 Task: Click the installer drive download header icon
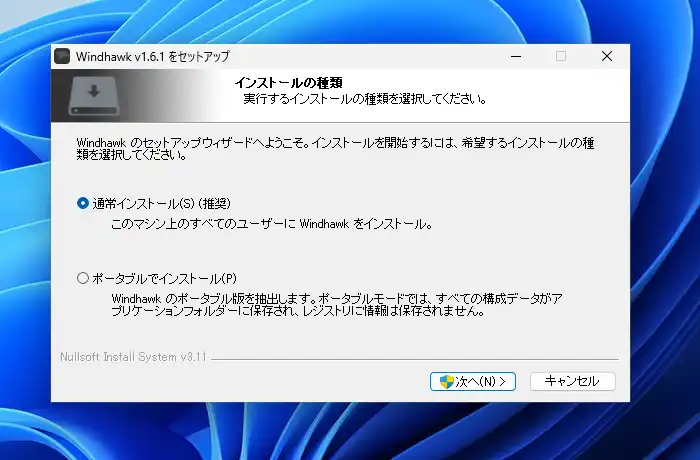tap(94, 95)
